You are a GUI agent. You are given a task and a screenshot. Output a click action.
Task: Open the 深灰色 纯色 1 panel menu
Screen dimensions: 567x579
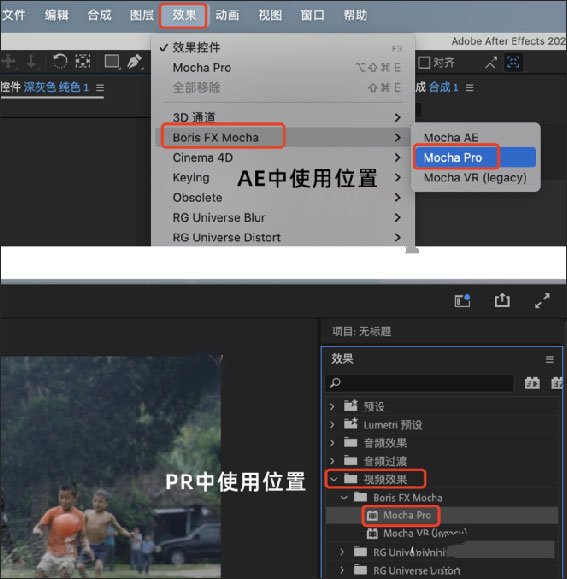[x=100, y=88]
